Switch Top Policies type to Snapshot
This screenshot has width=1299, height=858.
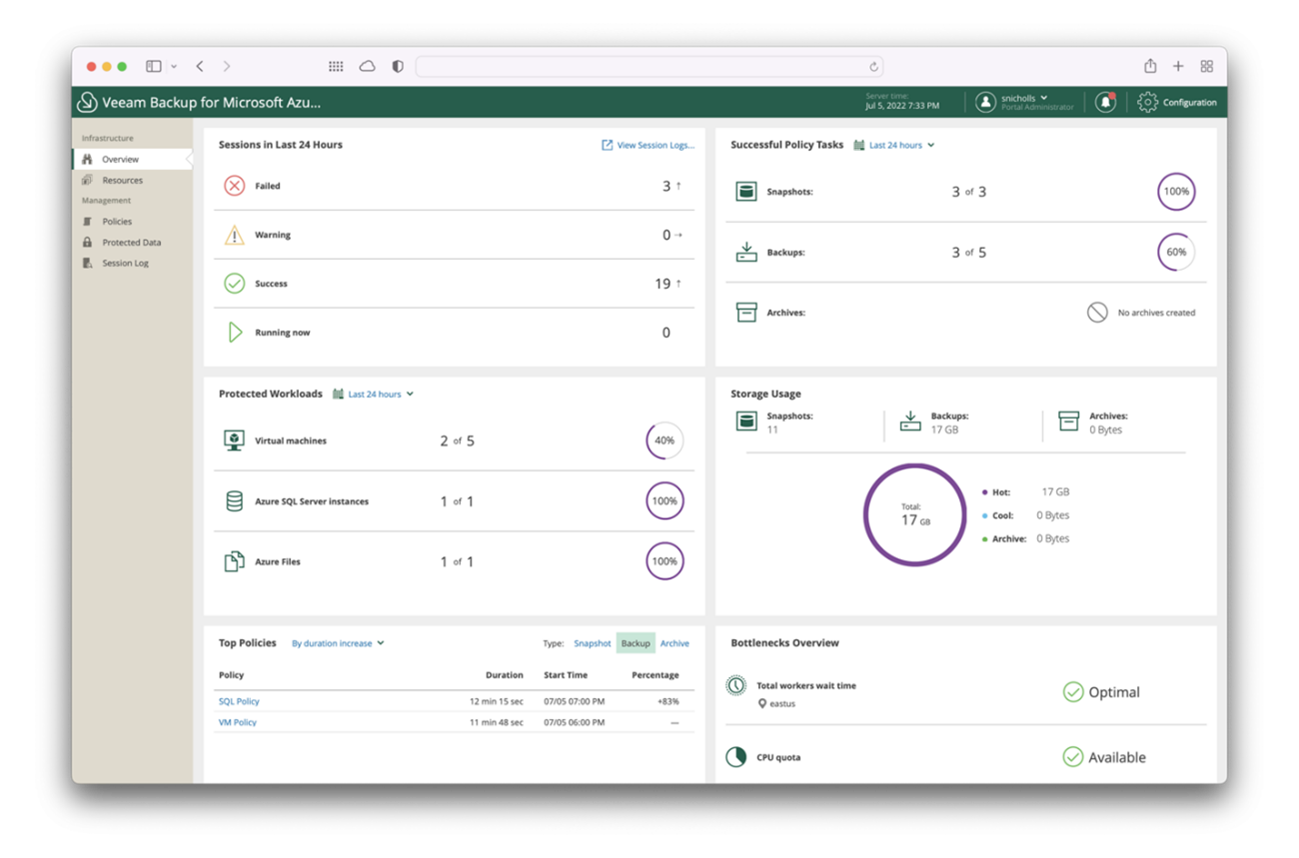[x=592, y=644]
